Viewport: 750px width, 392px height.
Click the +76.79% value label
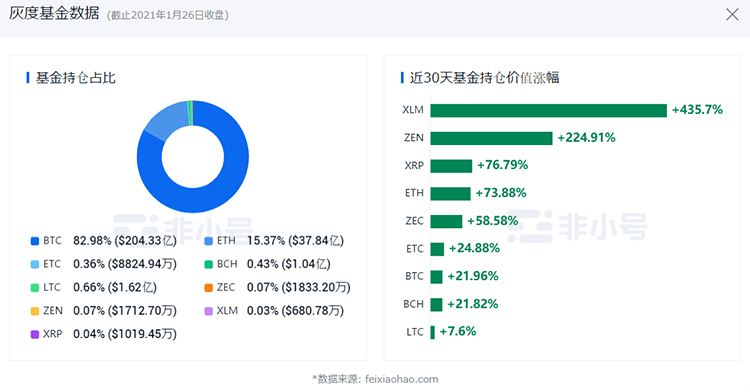[x=502, y=165]
